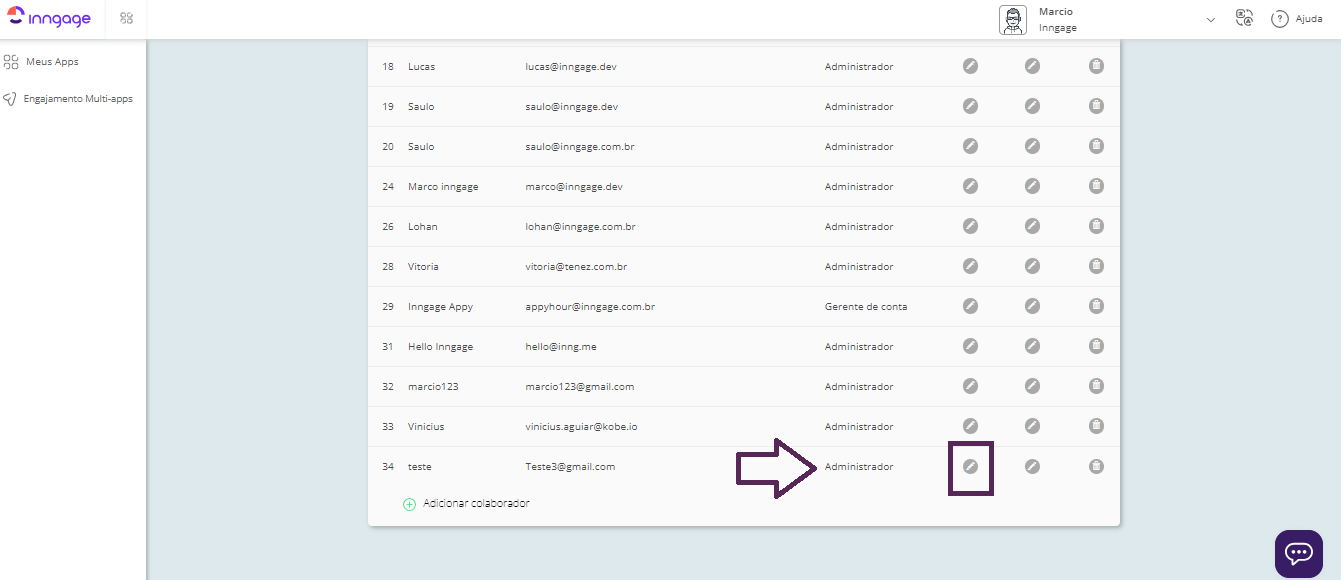Viewport: 1341px width, 580px height.
Task: Open Meus Apps in the sidebar
Action: [52, 62]
